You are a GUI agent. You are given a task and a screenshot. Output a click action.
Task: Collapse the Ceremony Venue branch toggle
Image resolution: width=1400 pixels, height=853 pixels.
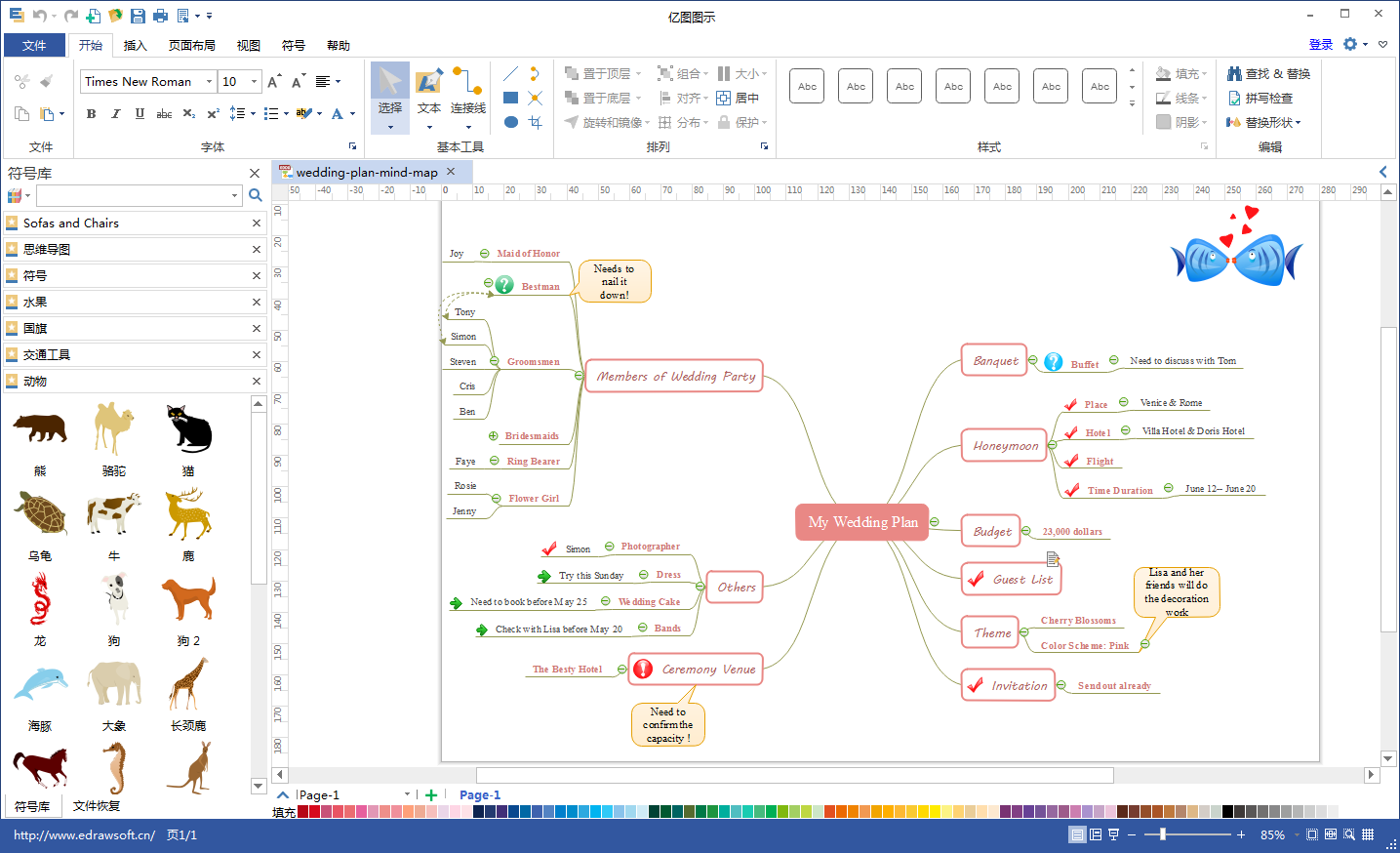point(622,669)
